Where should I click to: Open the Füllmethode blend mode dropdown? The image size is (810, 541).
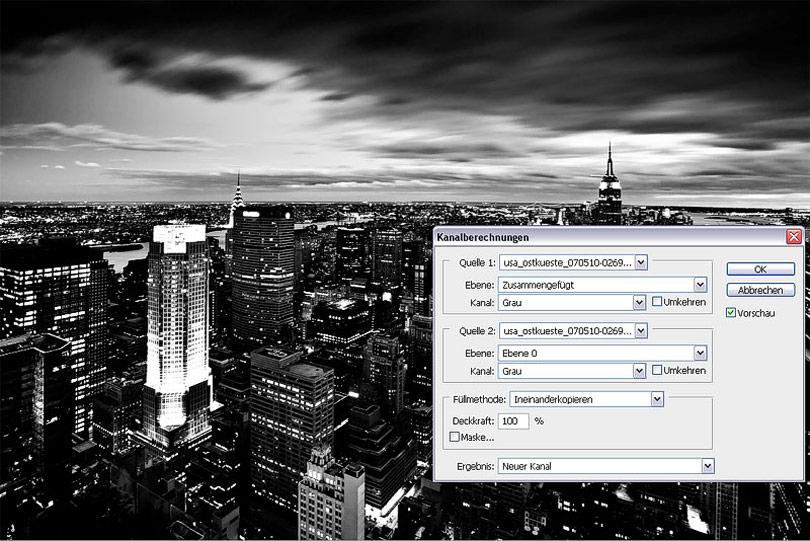point(586,399)
